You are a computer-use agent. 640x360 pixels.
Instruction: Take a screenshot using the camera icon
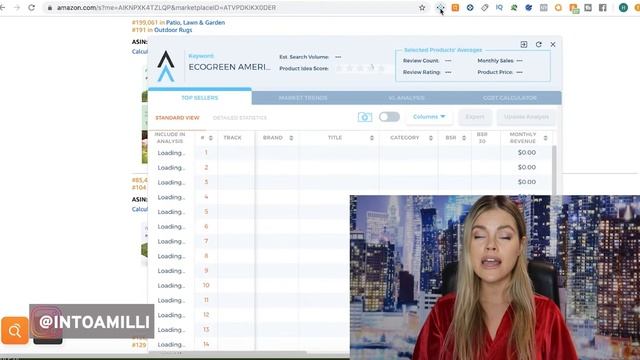click(x=365, y=117)
